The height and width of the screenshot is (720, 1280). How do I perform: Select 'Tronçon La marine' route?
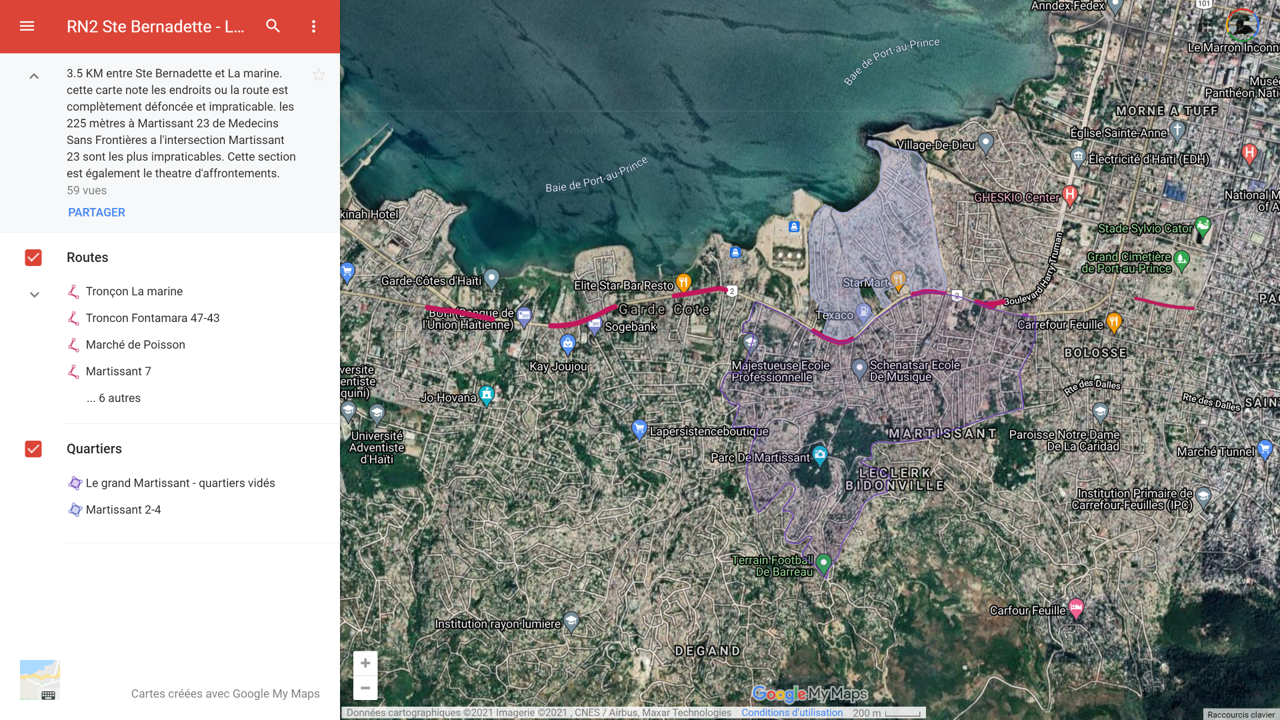(134, 292)
